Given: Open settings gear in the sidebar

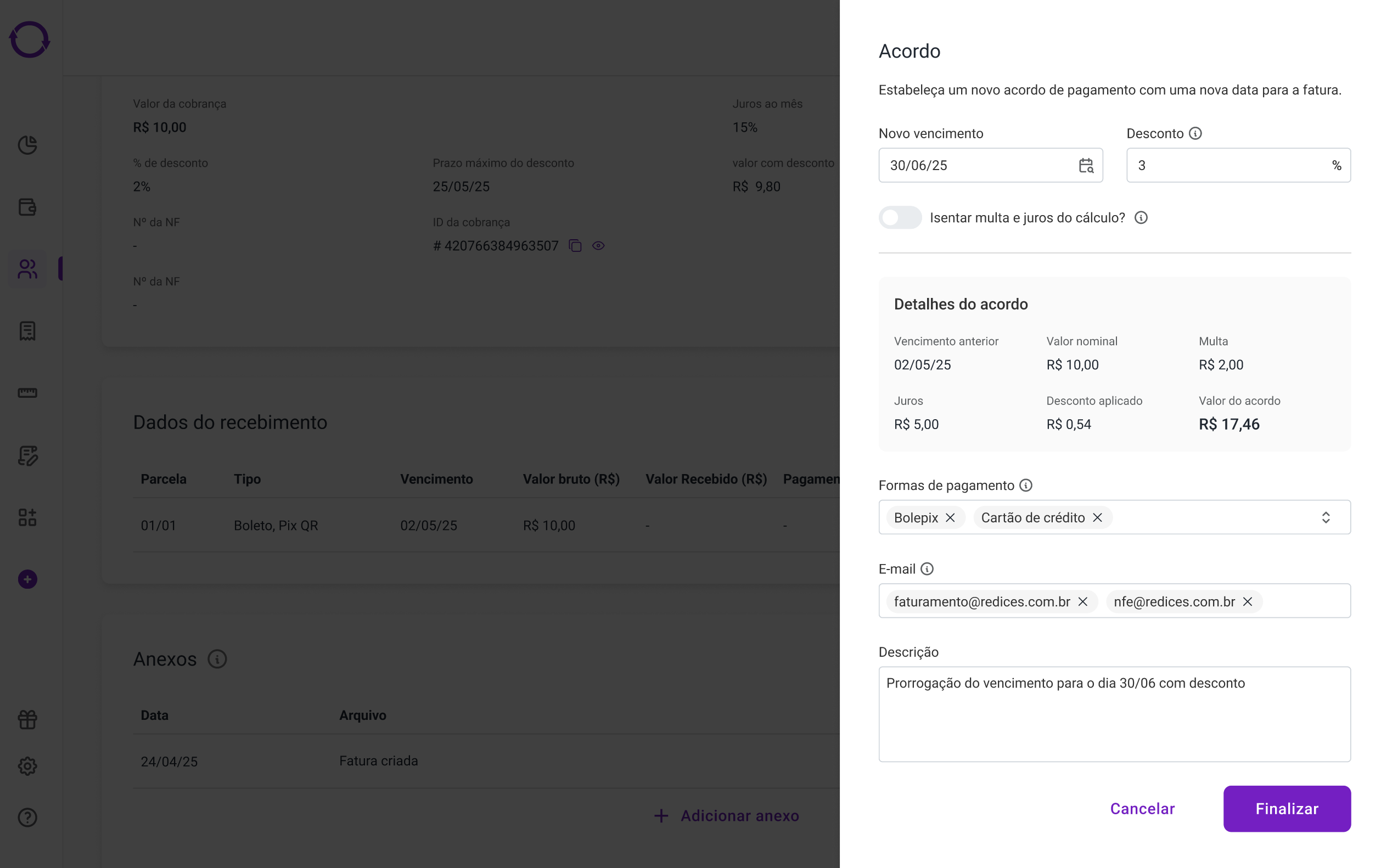Looking at the screenshot, I should point(27,766).
